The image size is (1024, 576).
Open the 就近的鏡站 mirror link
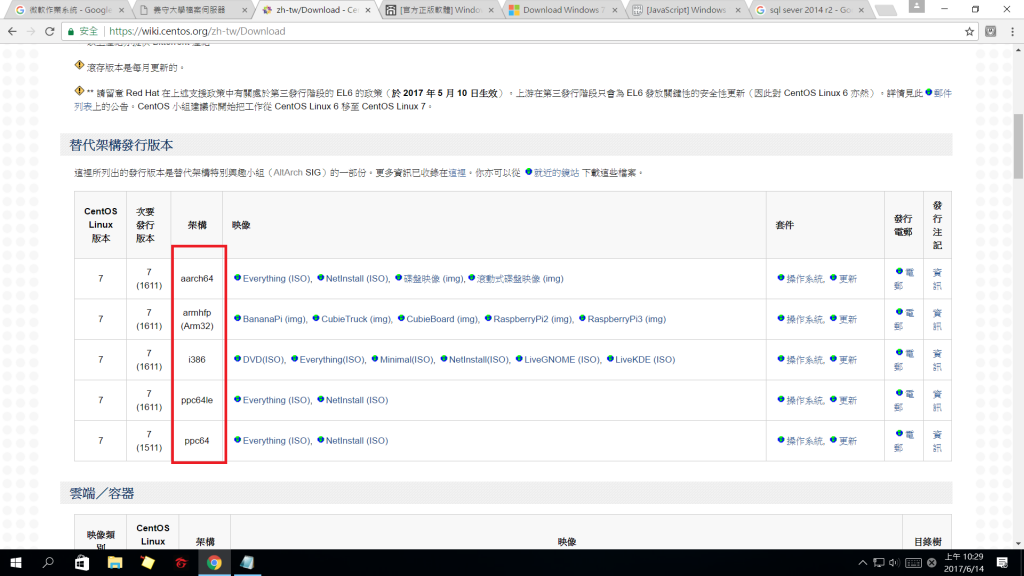pos(556,172)
